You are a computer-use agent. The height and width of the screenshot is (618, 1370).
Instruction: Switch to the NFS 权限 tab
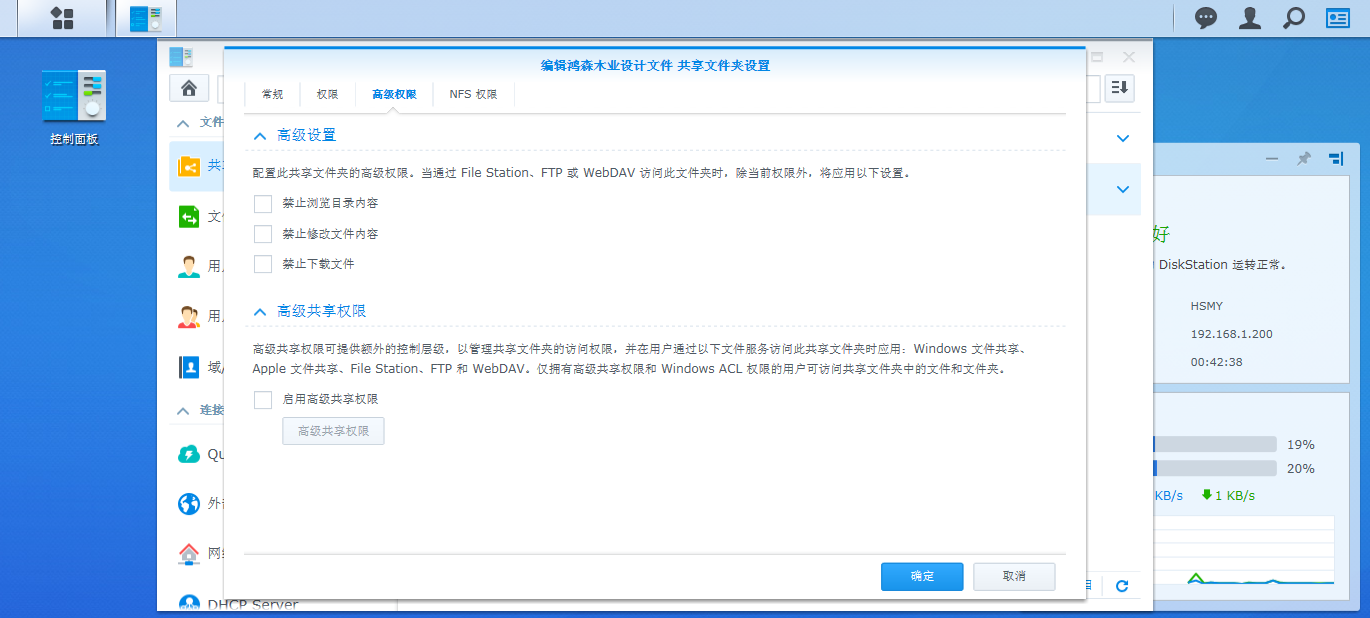[x=473, y=94]
